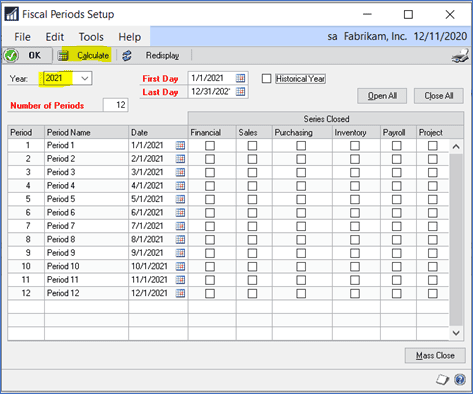Open calendar icon for Period 8 date
The width and height of the screenshot is (473, 394).
click(180, 239)
